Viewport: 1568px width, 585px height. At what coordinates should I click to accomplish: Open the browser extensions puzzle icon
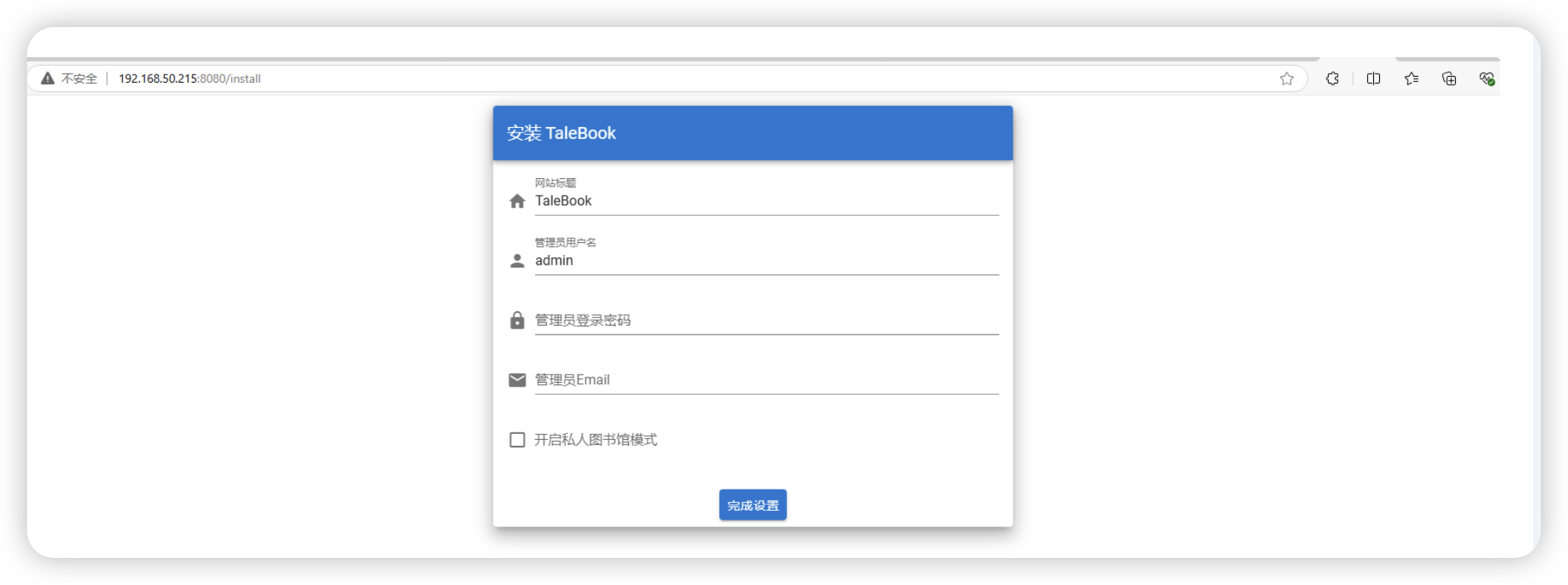coord(1332,78)
